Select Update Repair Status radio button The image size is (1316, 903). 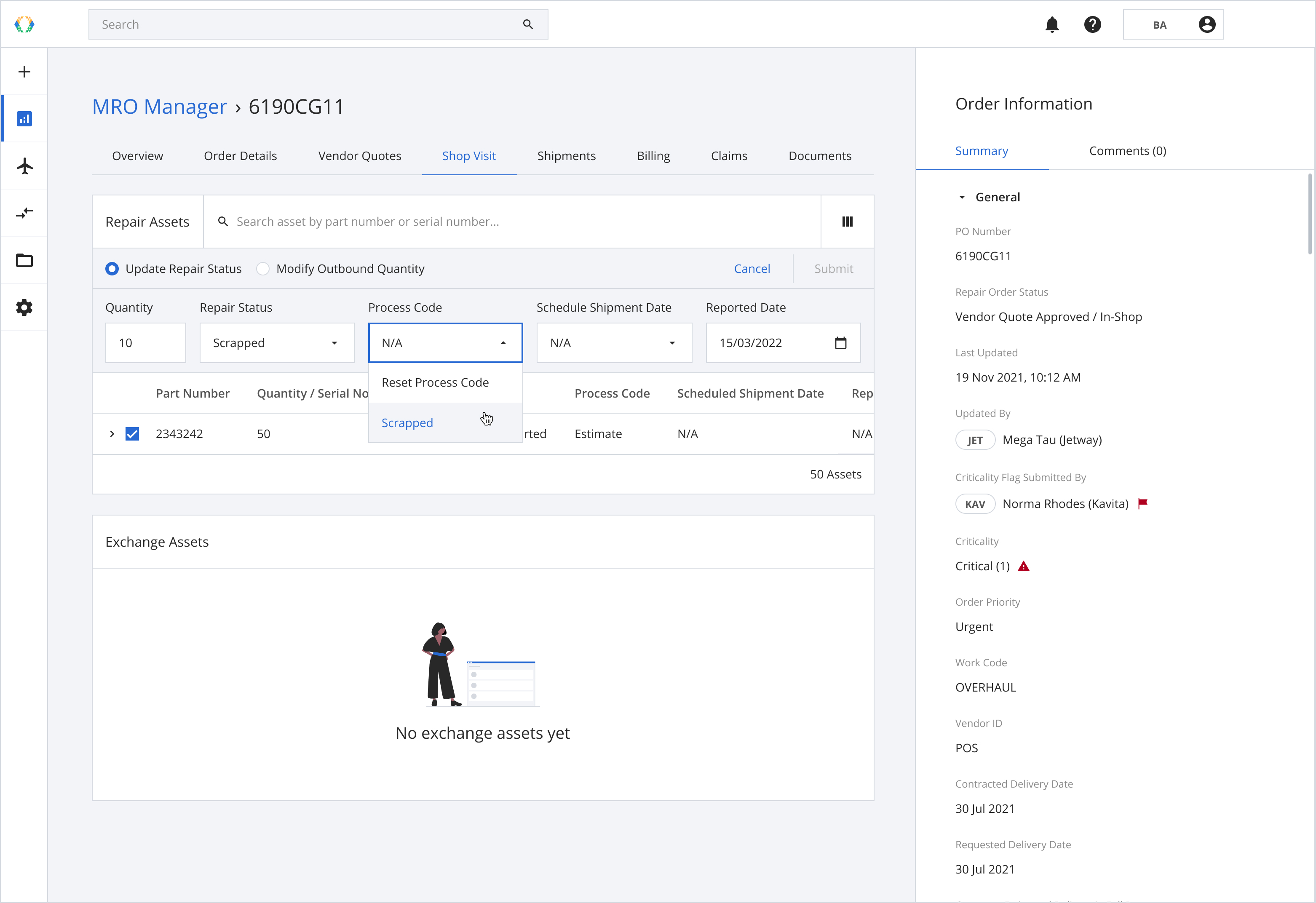click(x=112, y=268)
